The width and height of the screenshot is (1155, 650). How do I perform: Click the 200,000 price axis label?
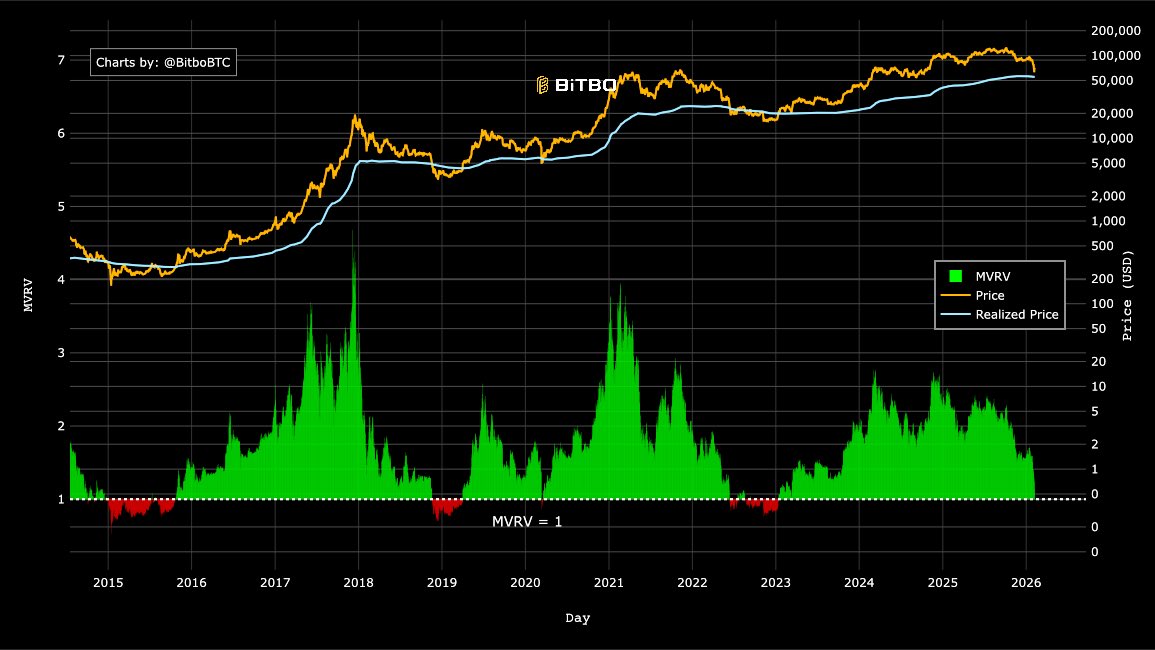pos(1116,31)
